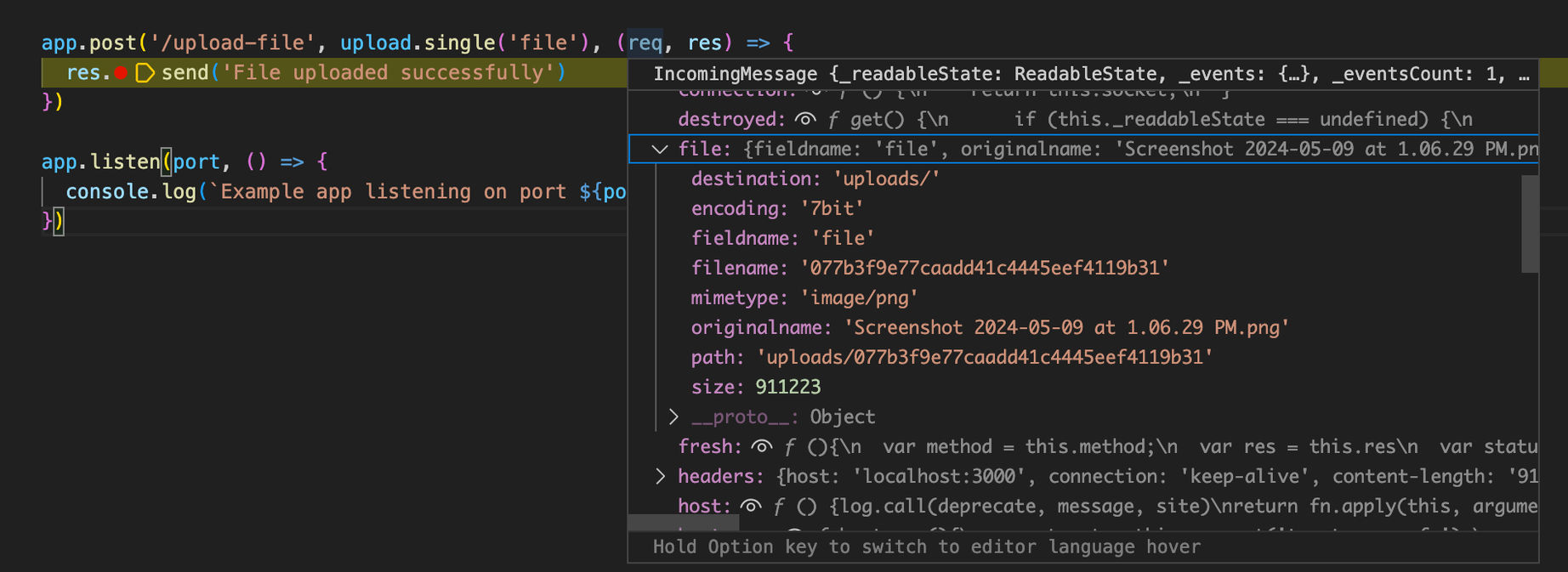The width and height of the screenshot is (1568, 572).
Task: Click the req parameter in the code
Action: pyautogui.click(x=645, y=42)
